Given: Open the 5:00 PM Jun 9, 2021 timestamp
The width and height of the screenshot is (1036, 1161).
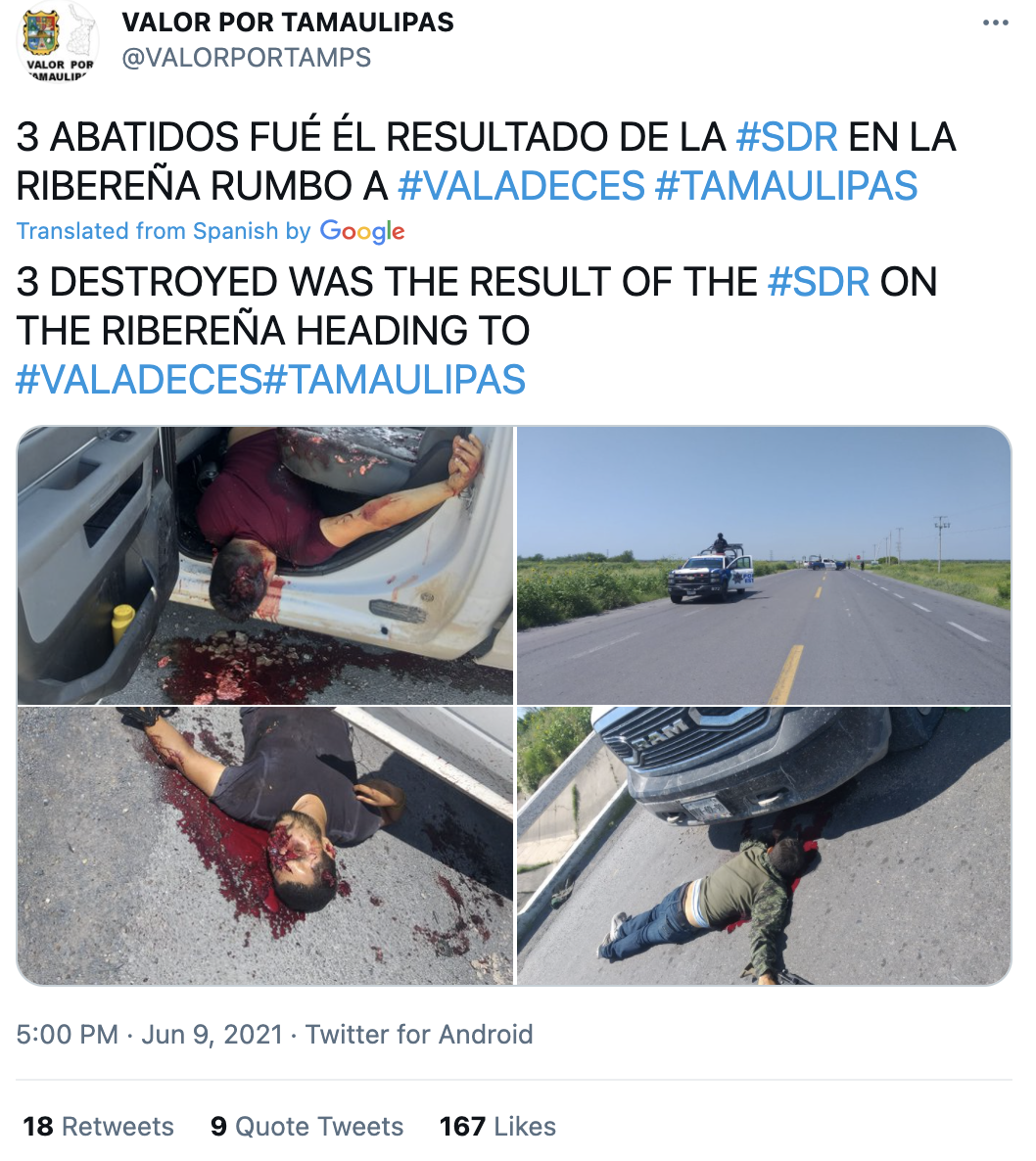Looking at the screenshot, I should pyautogui.click(x=150, y=1035).
